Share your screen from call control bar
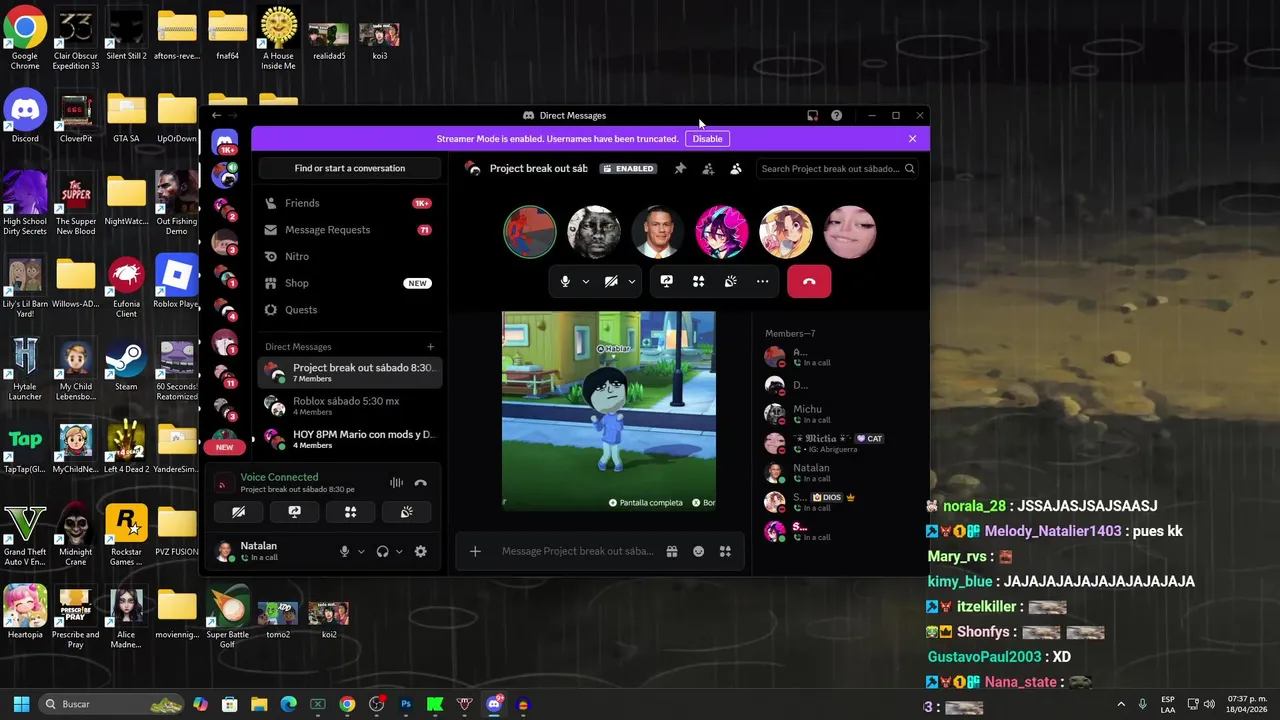This screenshot has width=1280, height=720. [x=667, y=282]
